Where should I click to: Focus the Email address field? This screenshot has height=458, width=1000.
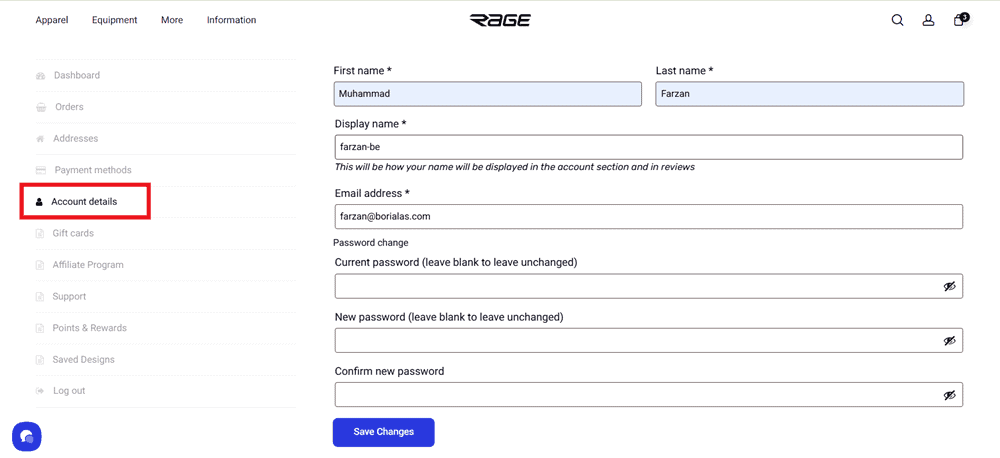click(648, 216)
